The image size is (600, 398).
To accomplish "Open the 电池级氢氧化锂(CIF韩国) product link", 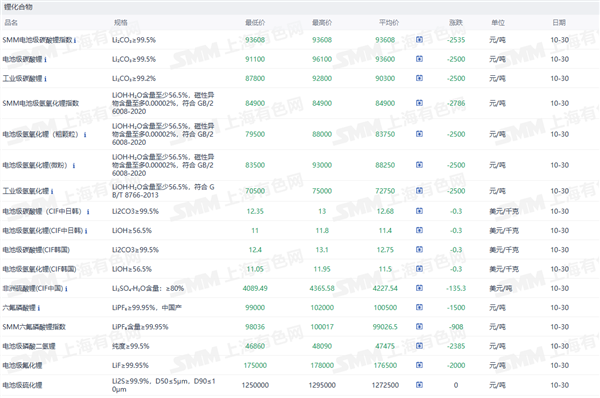I will (39, 269).
